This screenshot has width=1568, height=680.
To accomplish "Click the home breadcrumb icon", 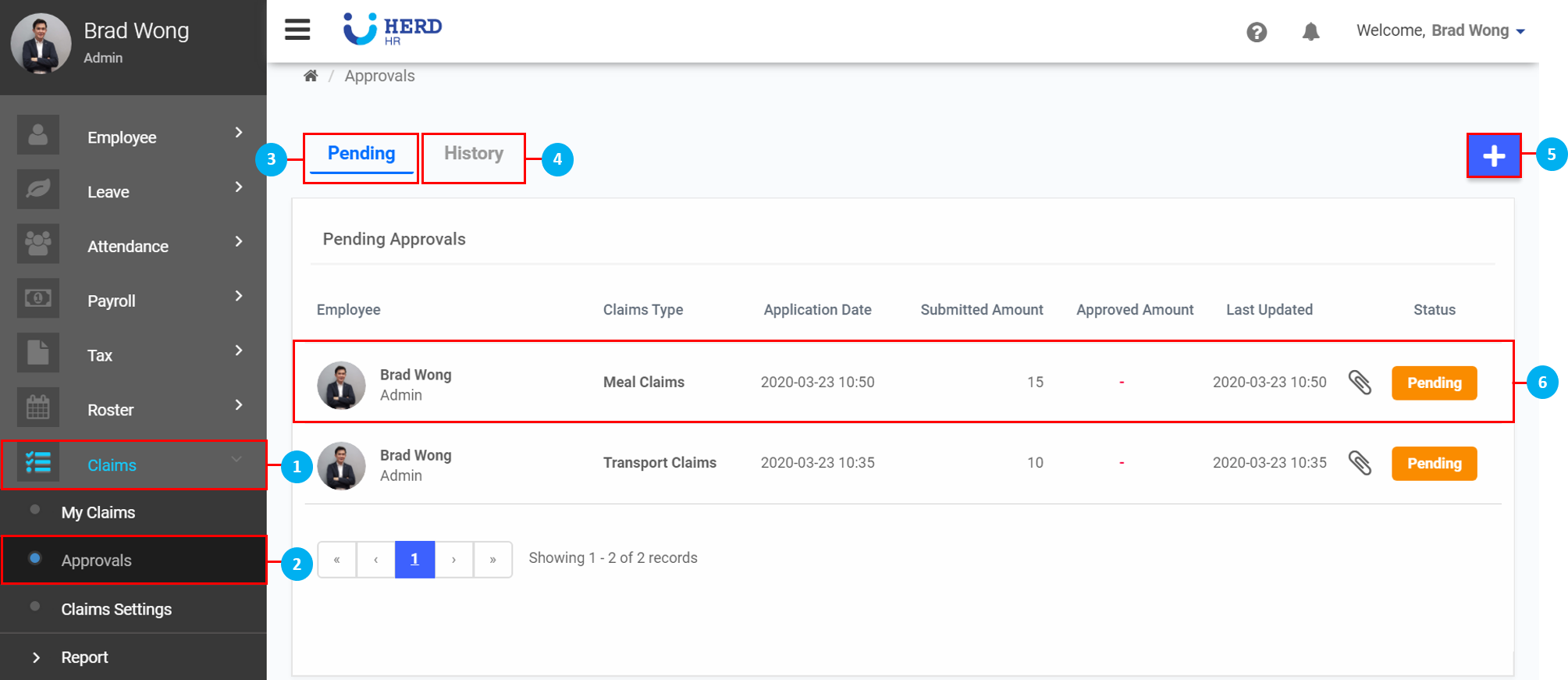I will click(311, 76).
